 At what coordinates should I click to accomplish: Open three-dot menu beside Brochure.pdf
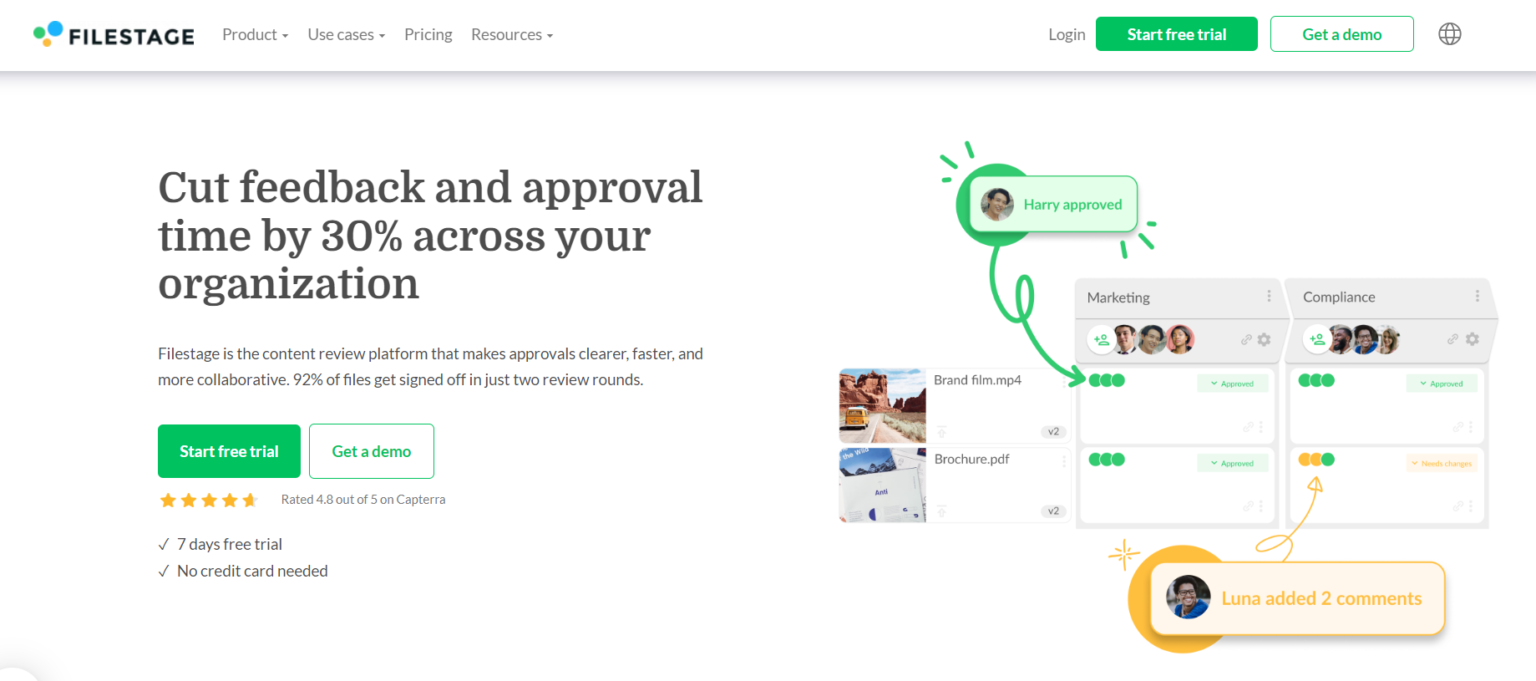(1064, 461)
